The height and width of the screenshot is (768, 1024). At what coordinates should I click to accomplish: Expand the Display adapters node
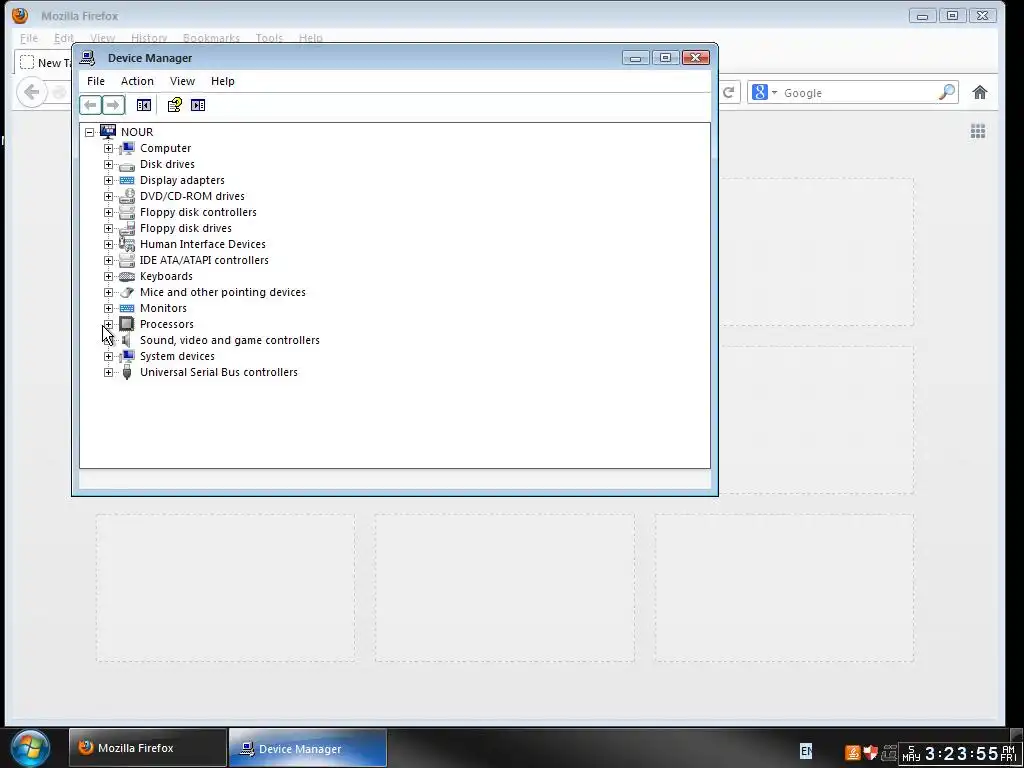click(x=108, y=180)
